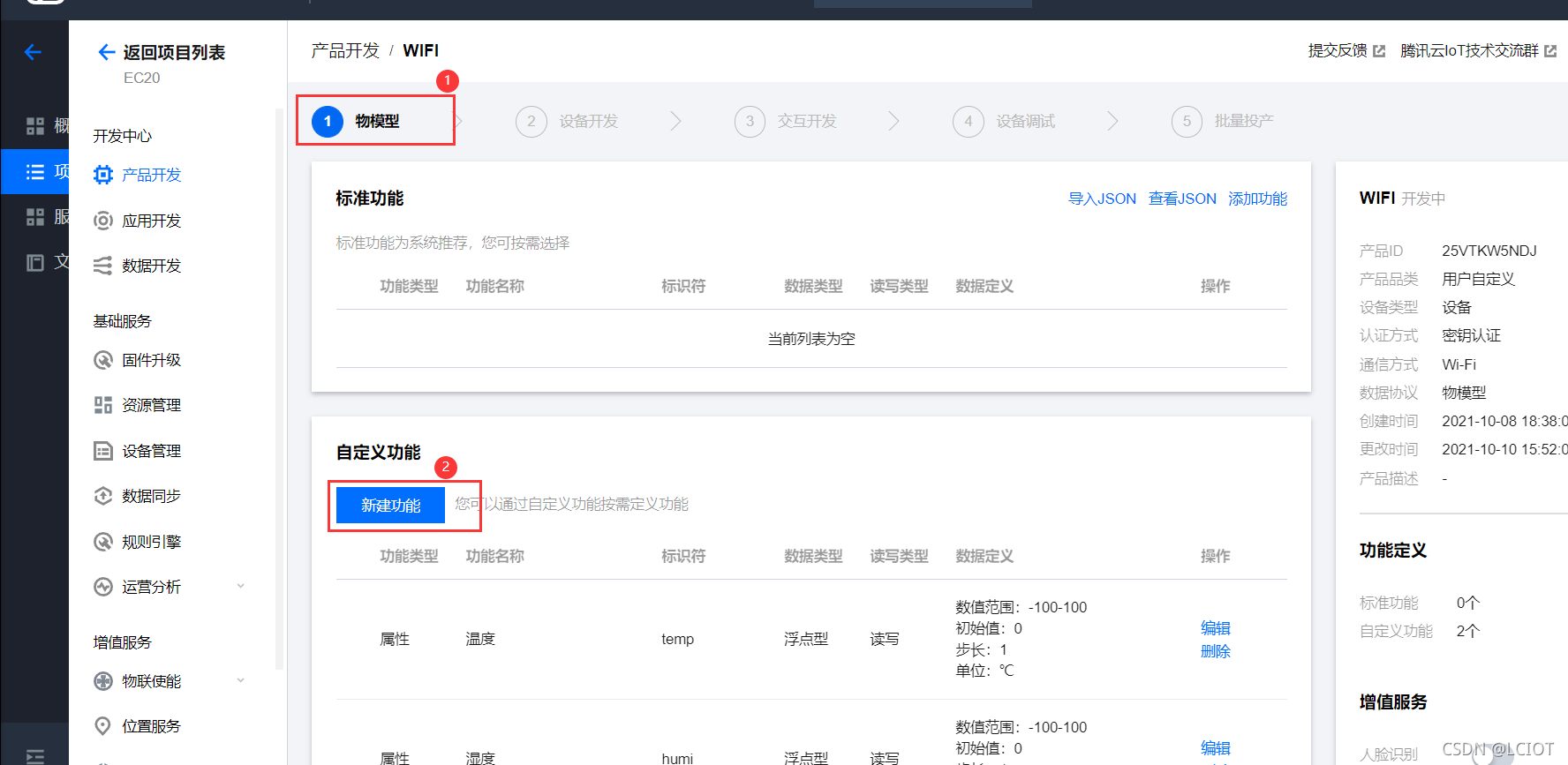Click the 产品开发 chip icon

(103, 175)
